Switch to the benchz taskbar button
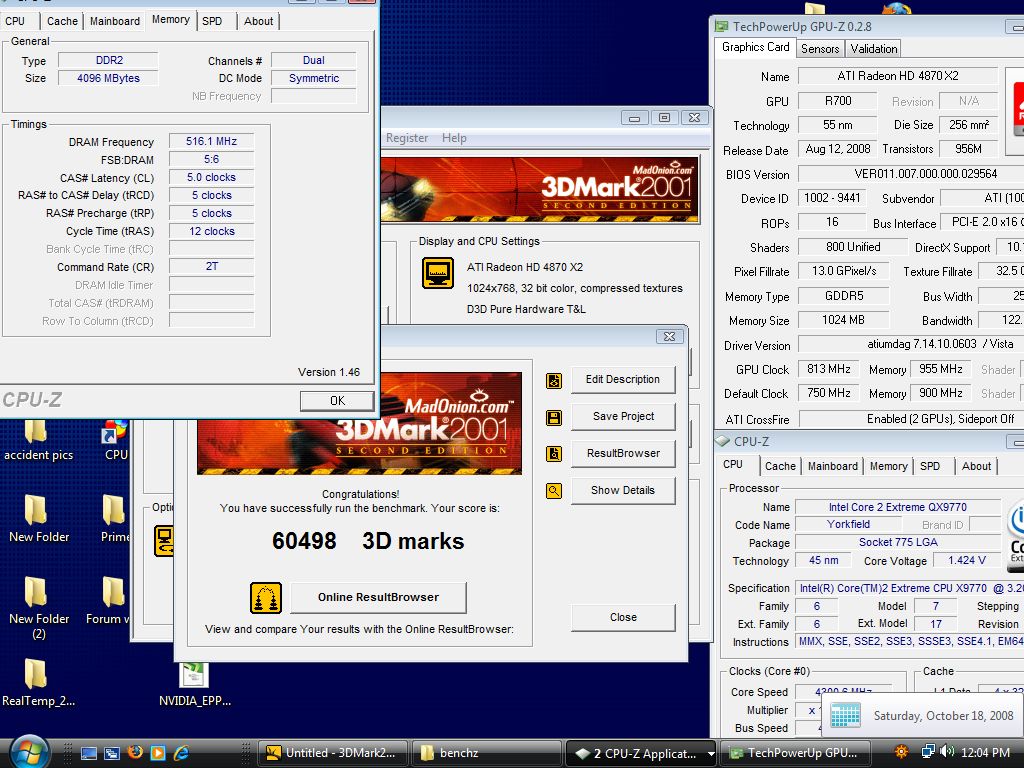The width and height of the screenshot is (1024, 768). coord(487,753)
